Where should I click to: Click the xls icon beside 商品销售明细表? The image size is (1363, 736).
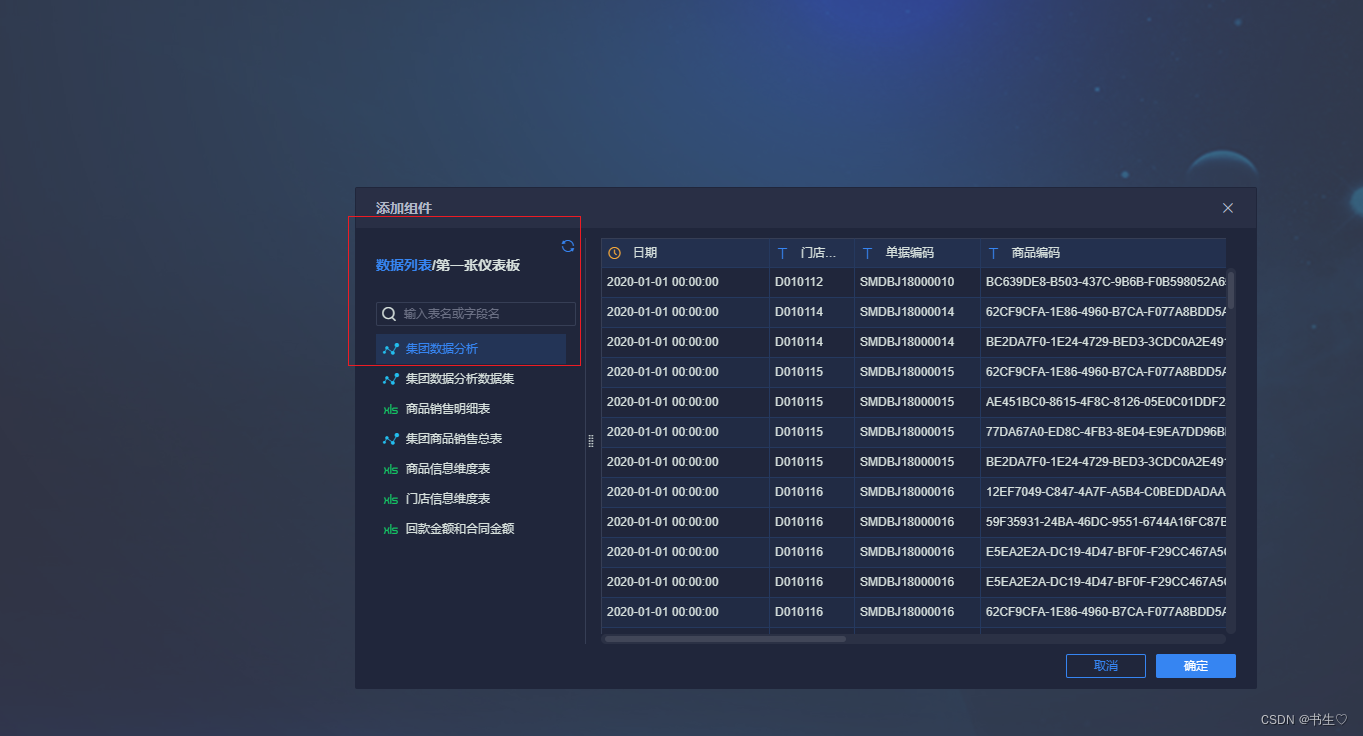[x=391, y=409]
